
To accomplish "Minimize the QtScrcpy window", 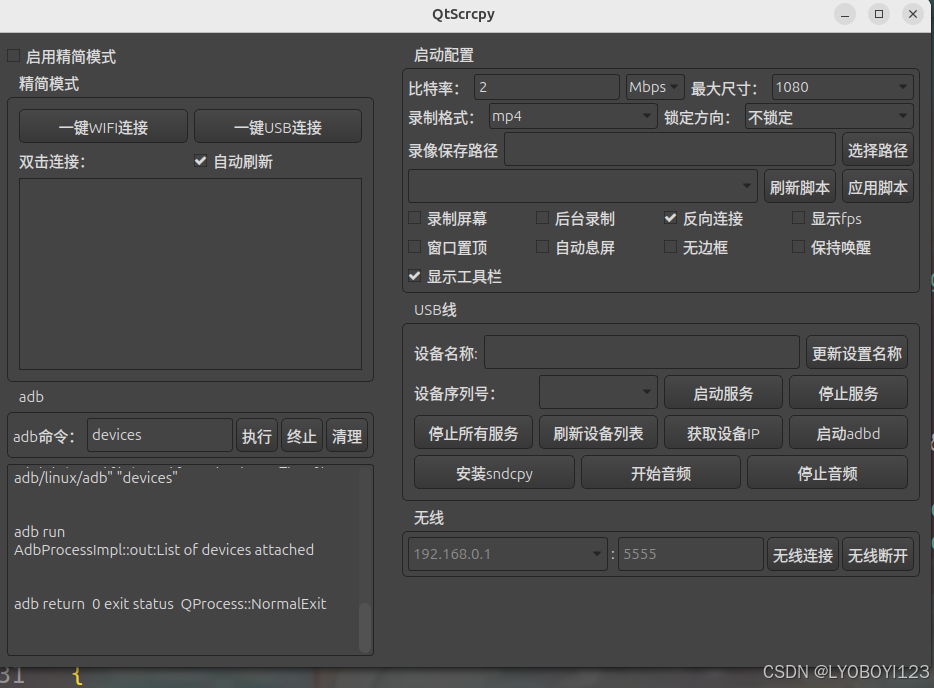I will (x=845, y=14).
